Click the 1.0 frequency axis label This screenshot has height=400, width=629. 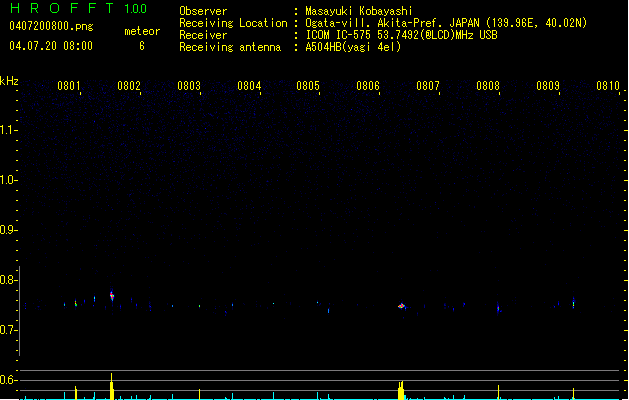[8, 180]
